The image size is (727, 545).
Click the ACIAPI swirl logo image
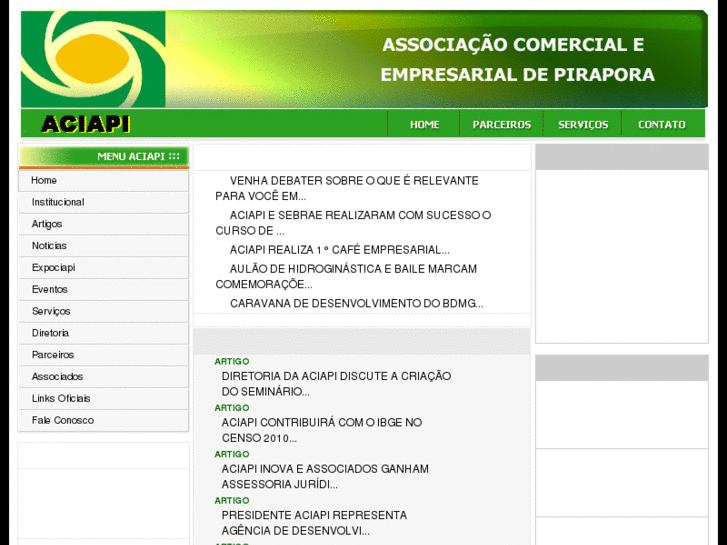pos(93,59)
